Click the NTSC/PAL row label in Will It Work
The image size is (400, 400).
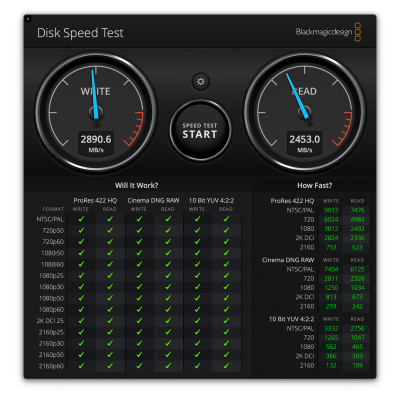(x=50, y=219)
